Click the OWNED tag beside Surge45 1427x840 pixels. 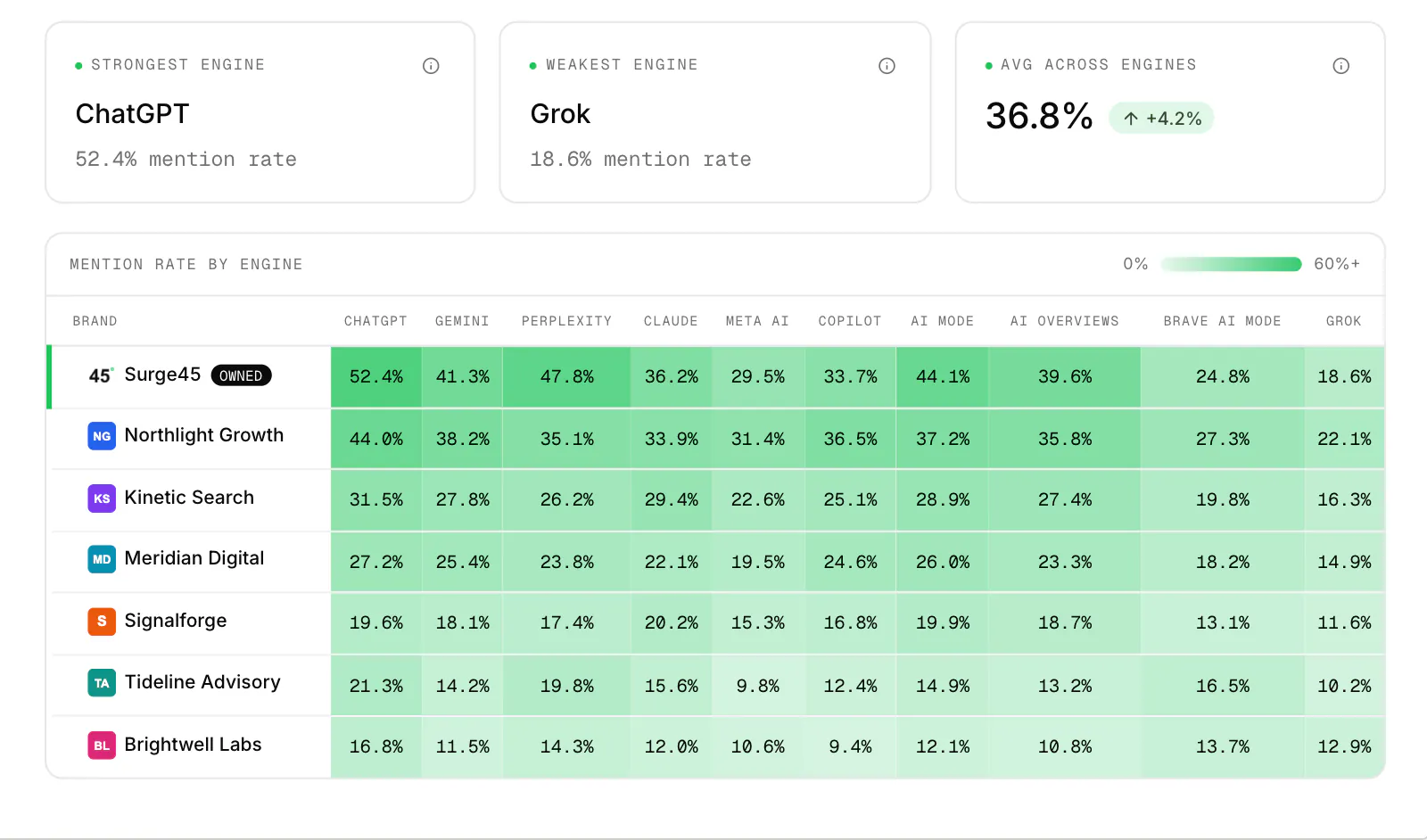[241, 375]
